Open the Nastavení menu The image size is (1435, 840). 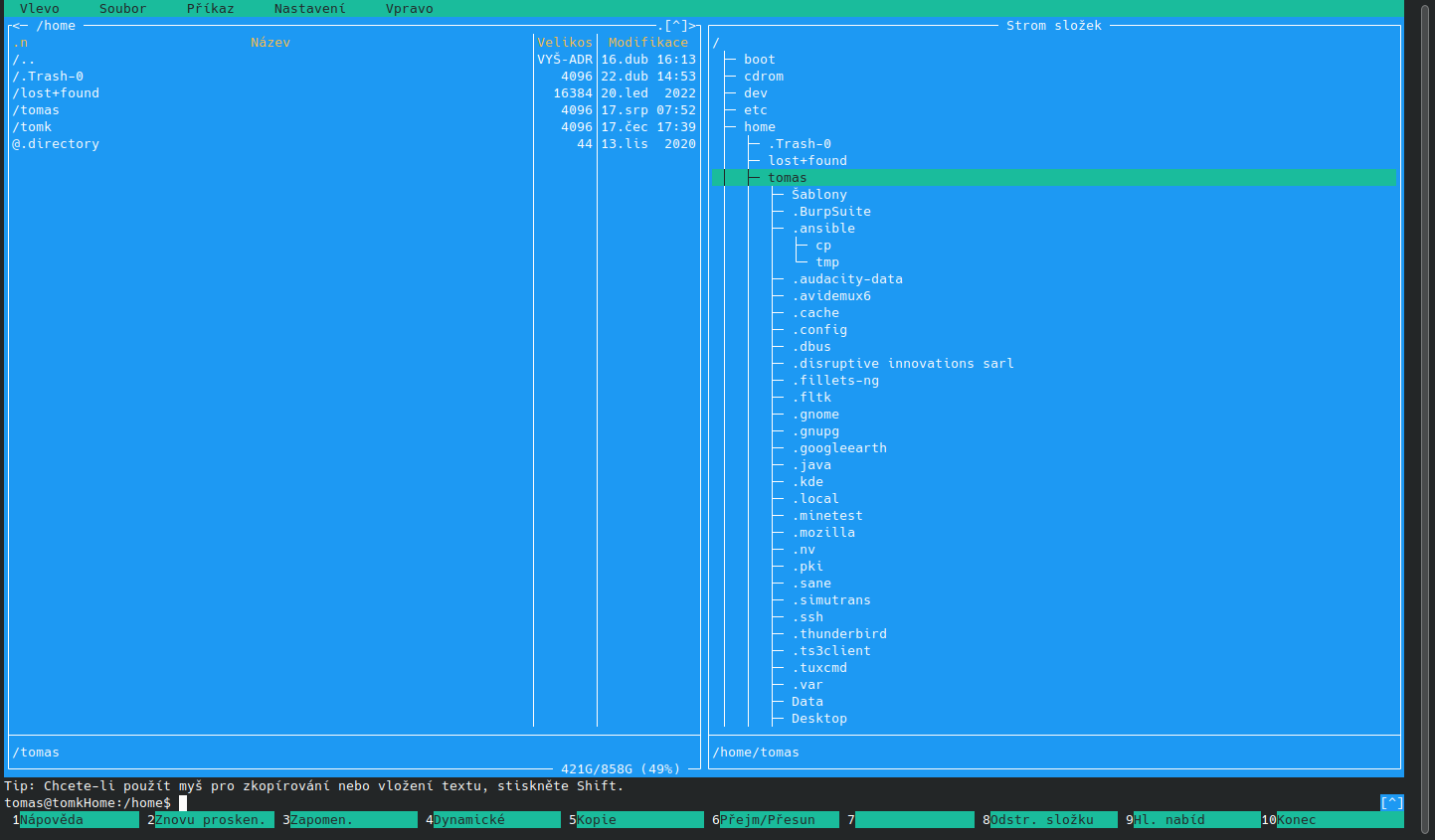pyautogui.click(x=310, y=8)
